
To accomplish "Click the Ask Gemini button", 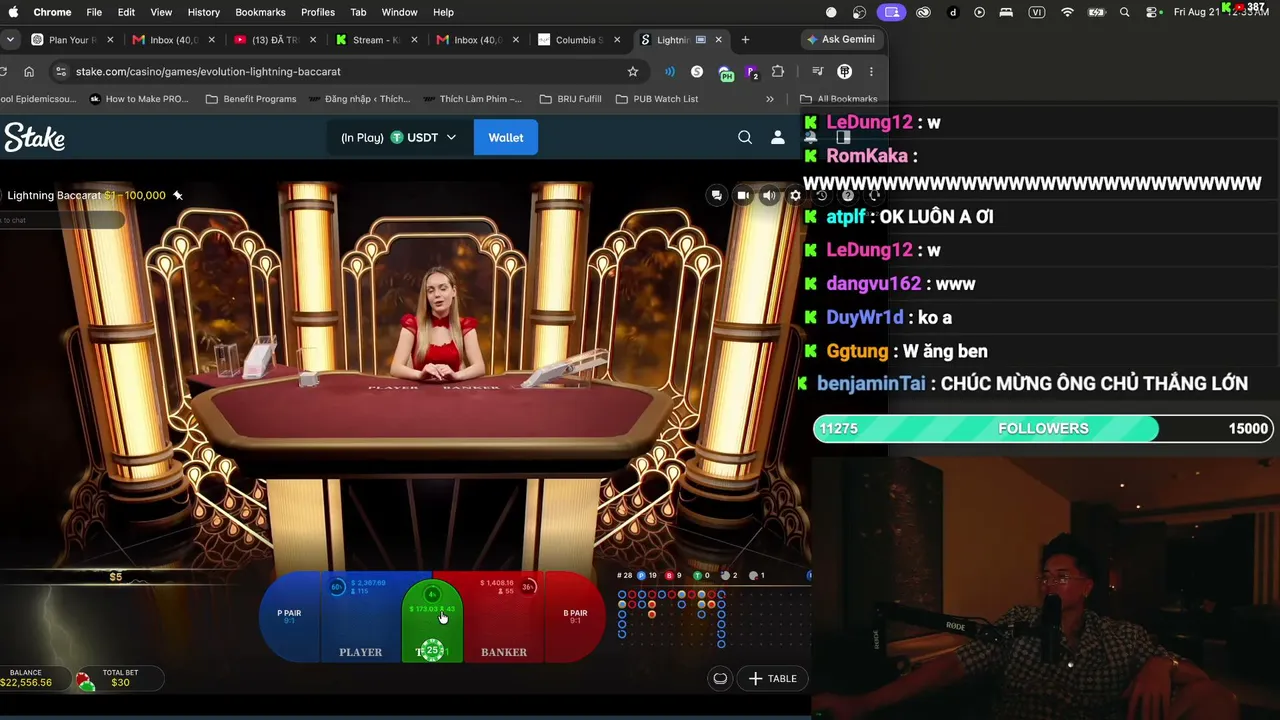I will pyautogui.click(x=841, y=39).
